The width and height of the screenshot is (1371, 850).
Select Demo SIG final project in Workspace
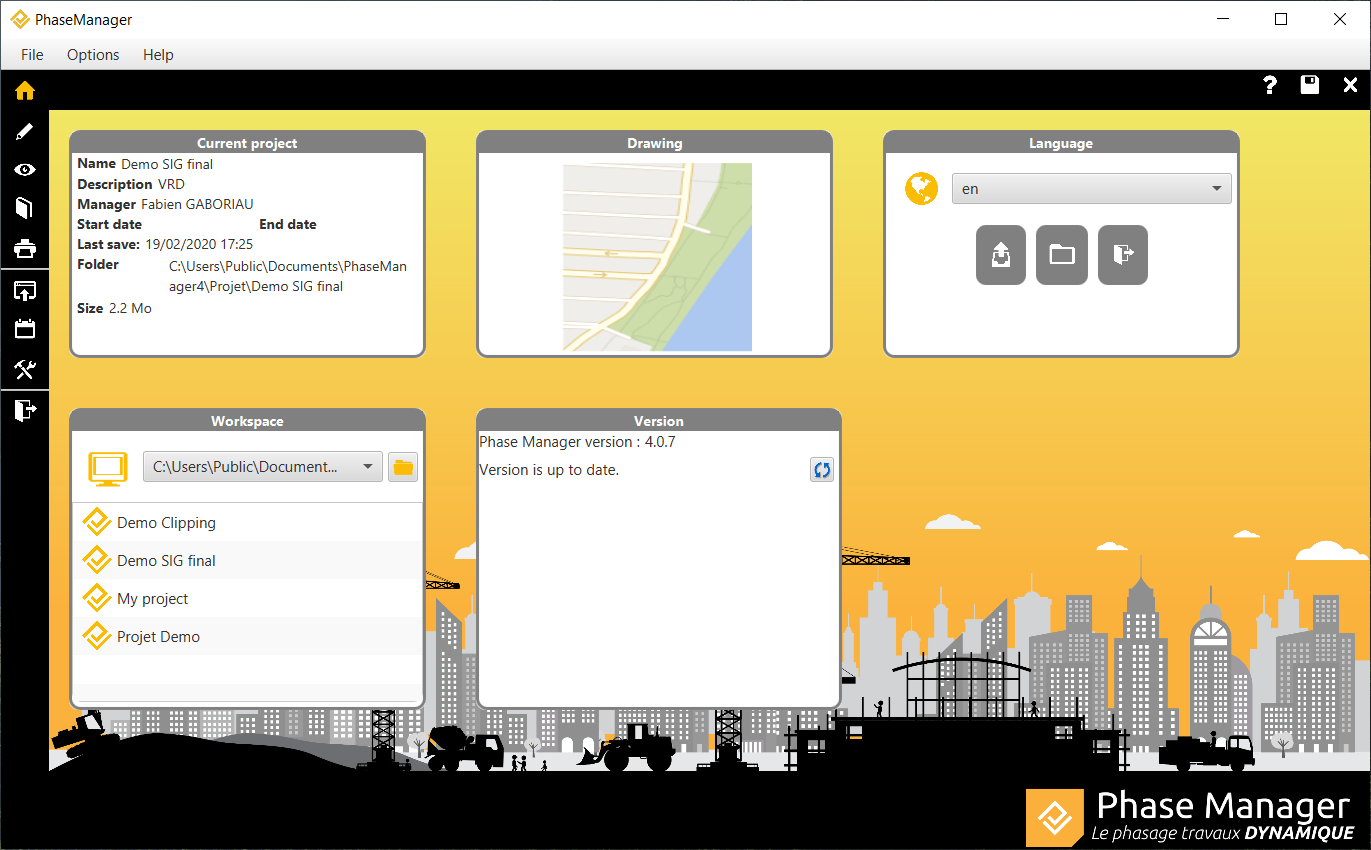248,561
